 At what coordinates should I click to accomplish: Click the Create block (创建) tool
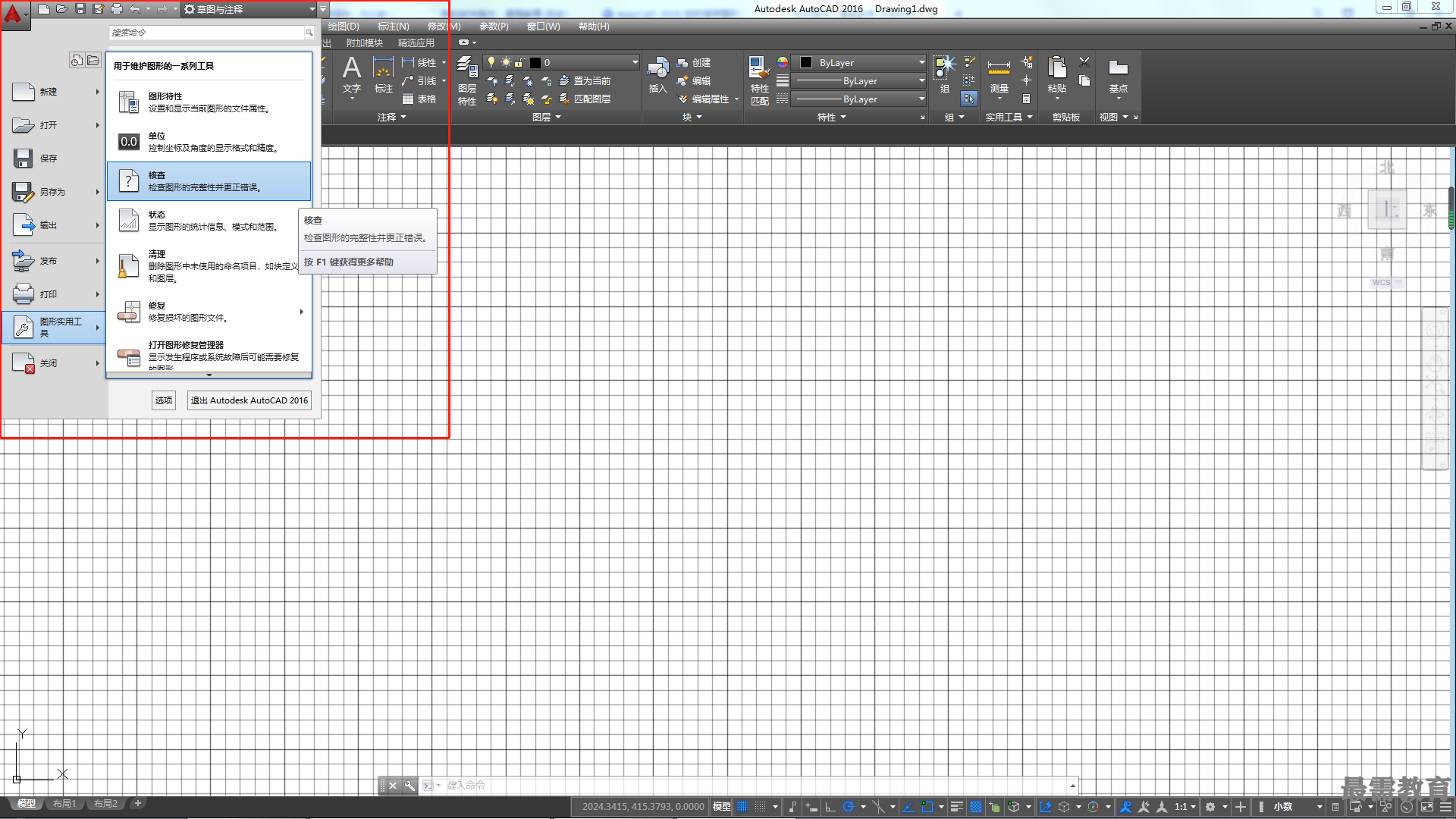click(694, 63)
